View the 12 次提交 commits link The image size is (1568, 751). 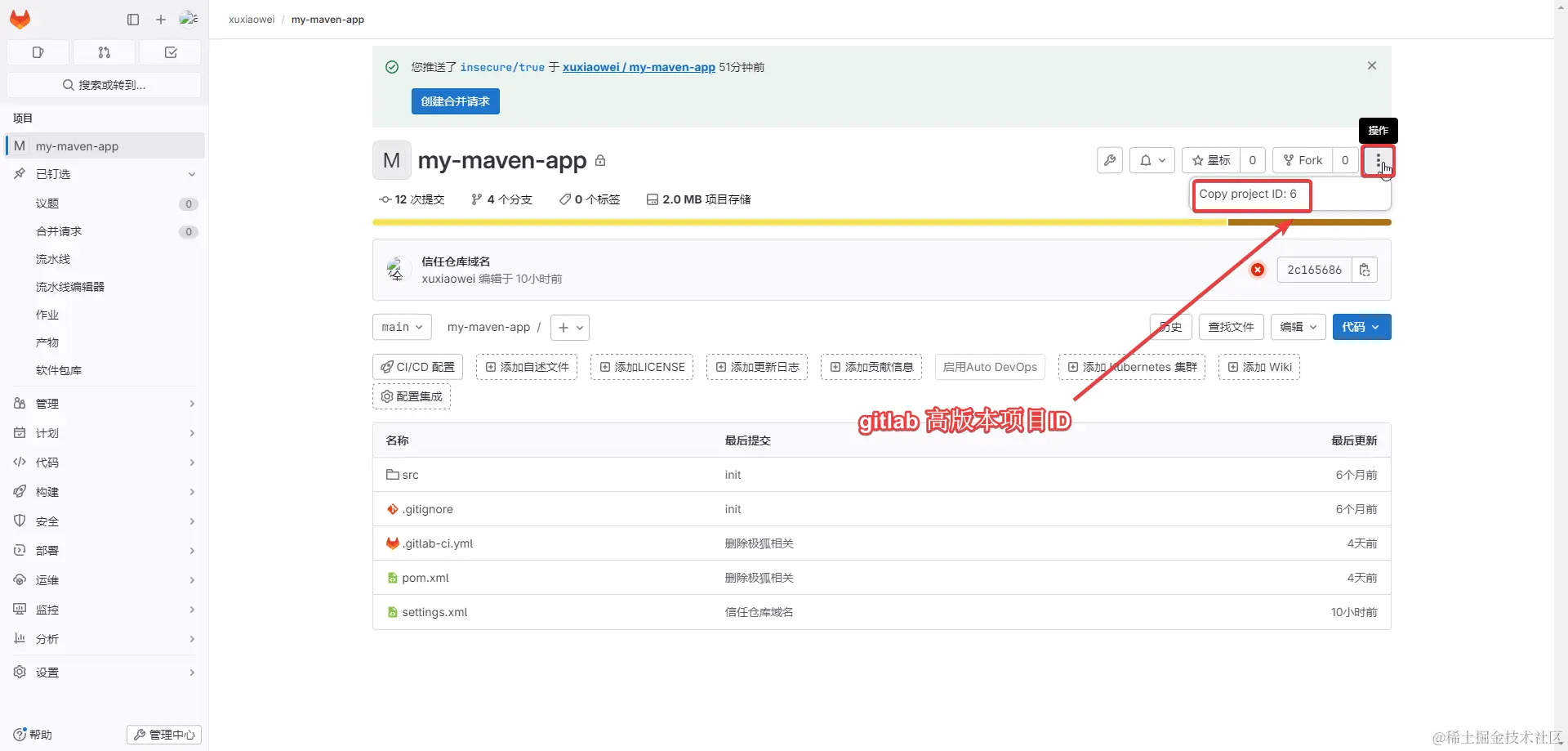point(412,199)
